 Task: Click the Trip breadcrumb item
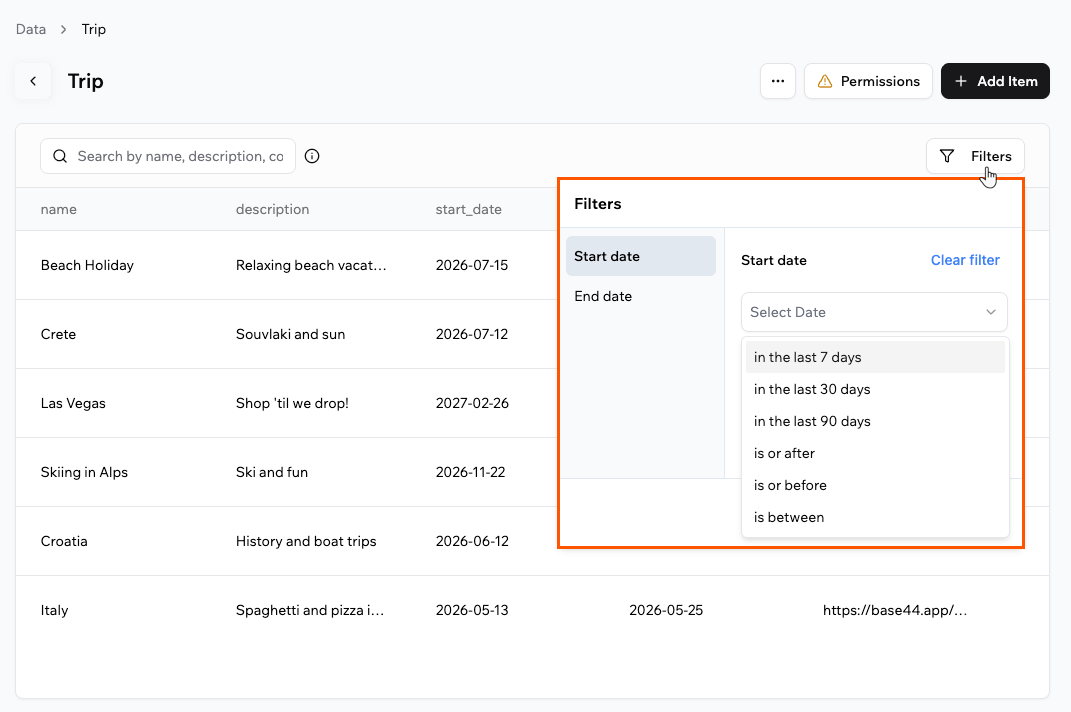[94, 29]
